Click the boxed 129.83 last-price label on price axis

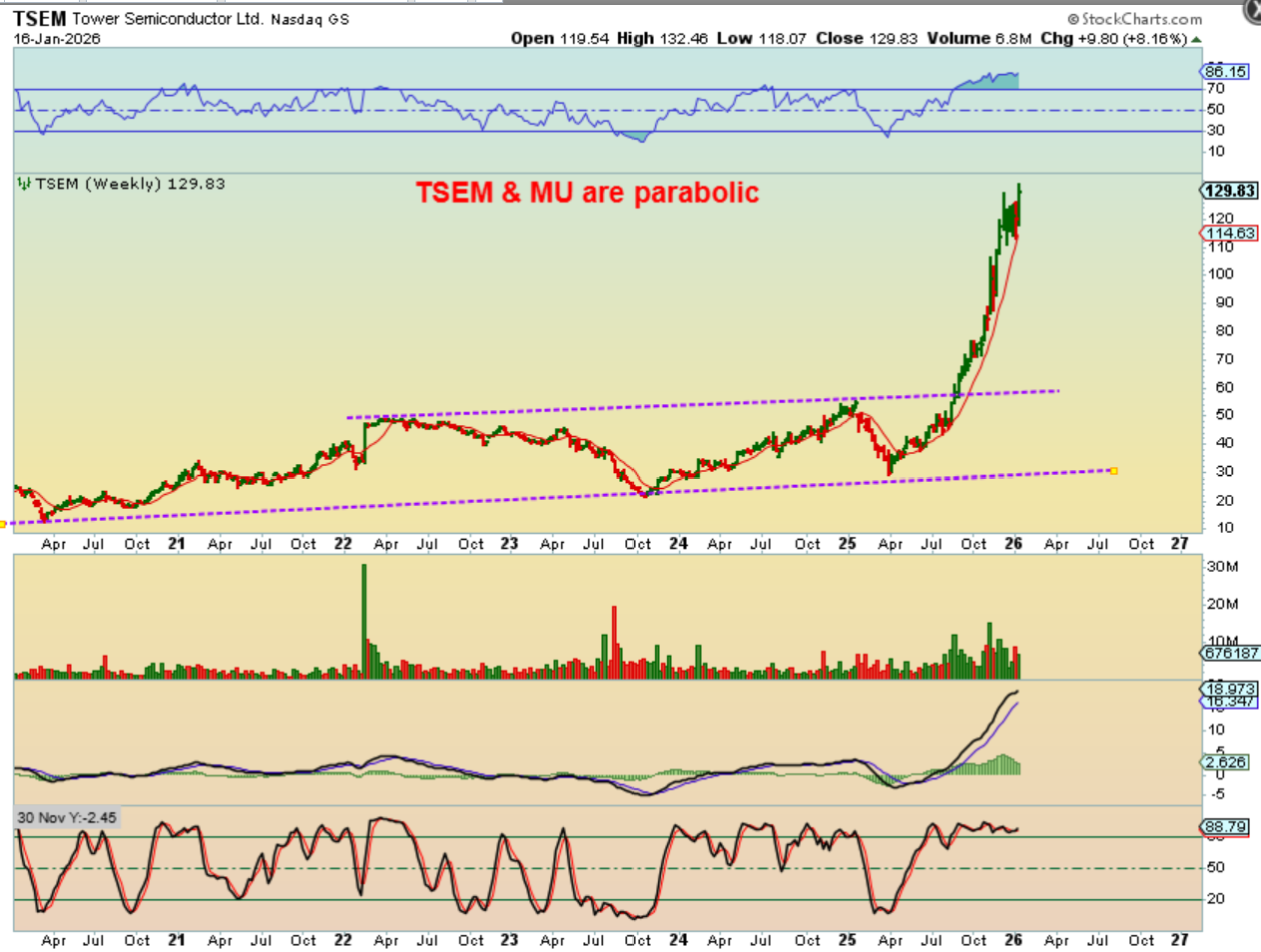1230,191
